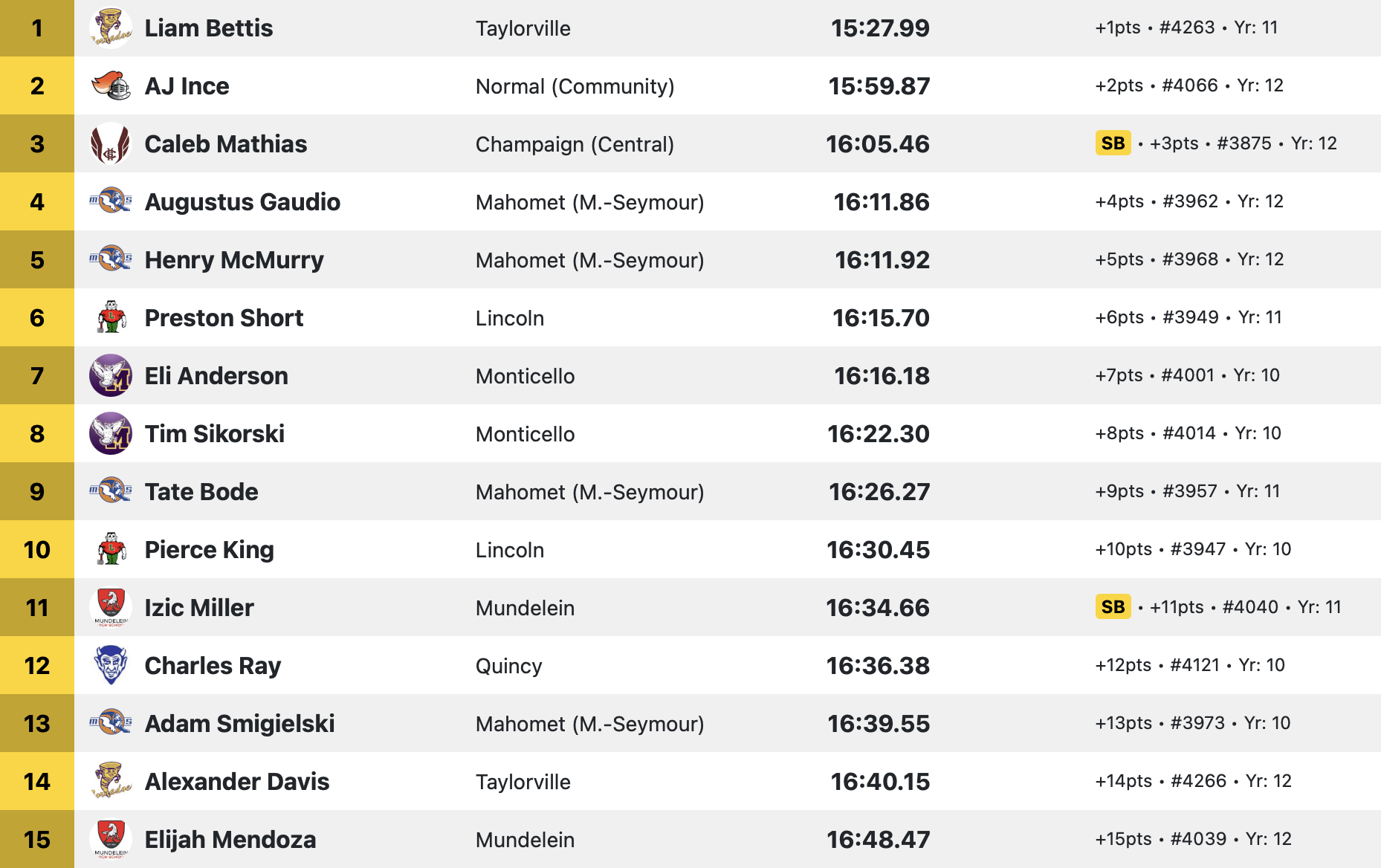Open Mahomet (M.-Seymour) team for Tate Bode

point(589,492)
